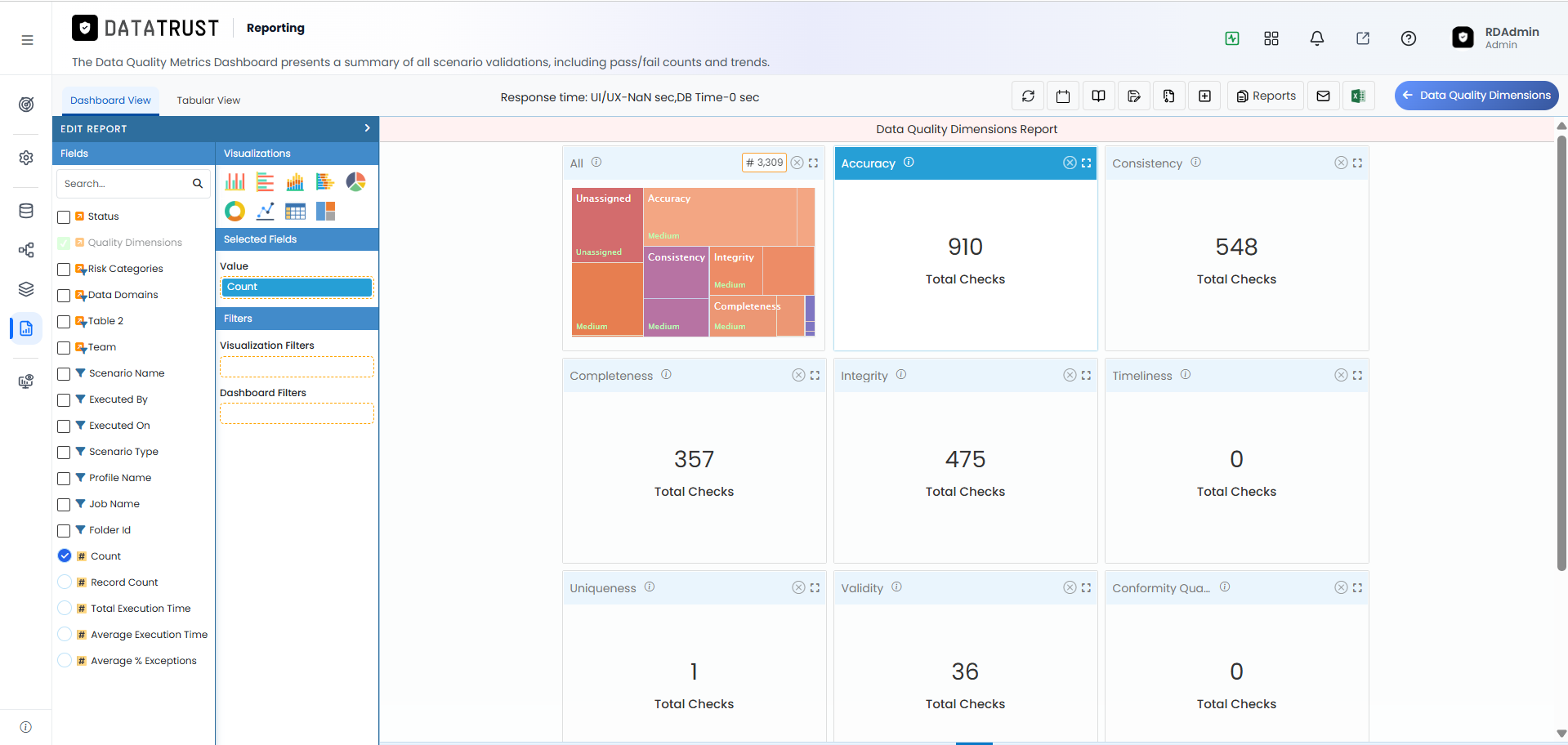Screen dimensions: 1568x745
Task: Check the Risk Categories checkbox
Action: point(64,270)
